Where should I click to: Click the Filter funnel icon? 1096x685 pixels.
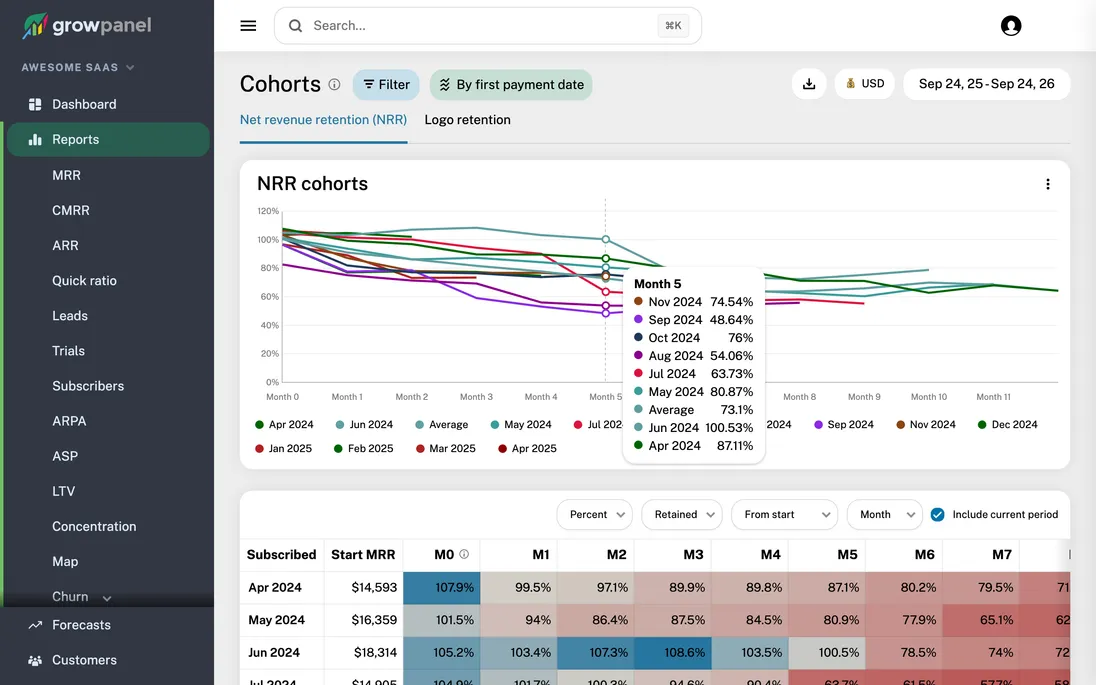click(368, 85)
